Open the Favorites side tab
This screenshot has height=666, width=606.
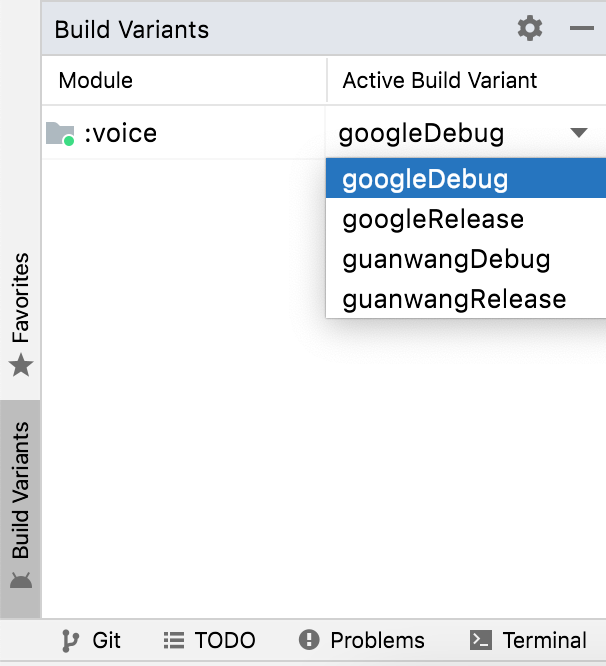click(x=20, y=315)
